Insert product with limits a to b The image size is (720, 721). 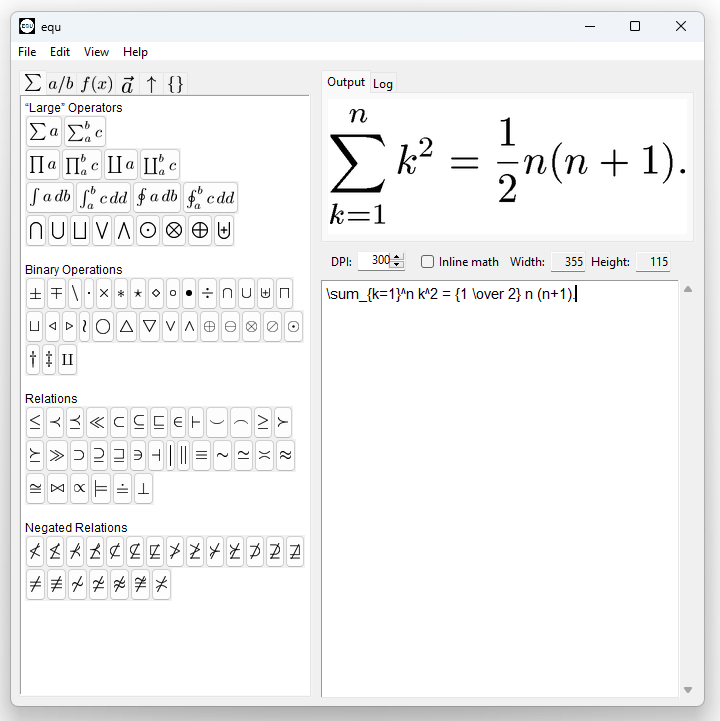[x=82, y=165]
